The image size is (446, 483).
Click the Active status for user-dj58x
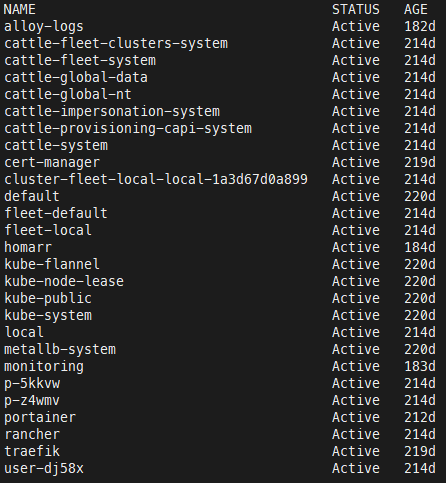pyautogui.click(x=356, y=468)
